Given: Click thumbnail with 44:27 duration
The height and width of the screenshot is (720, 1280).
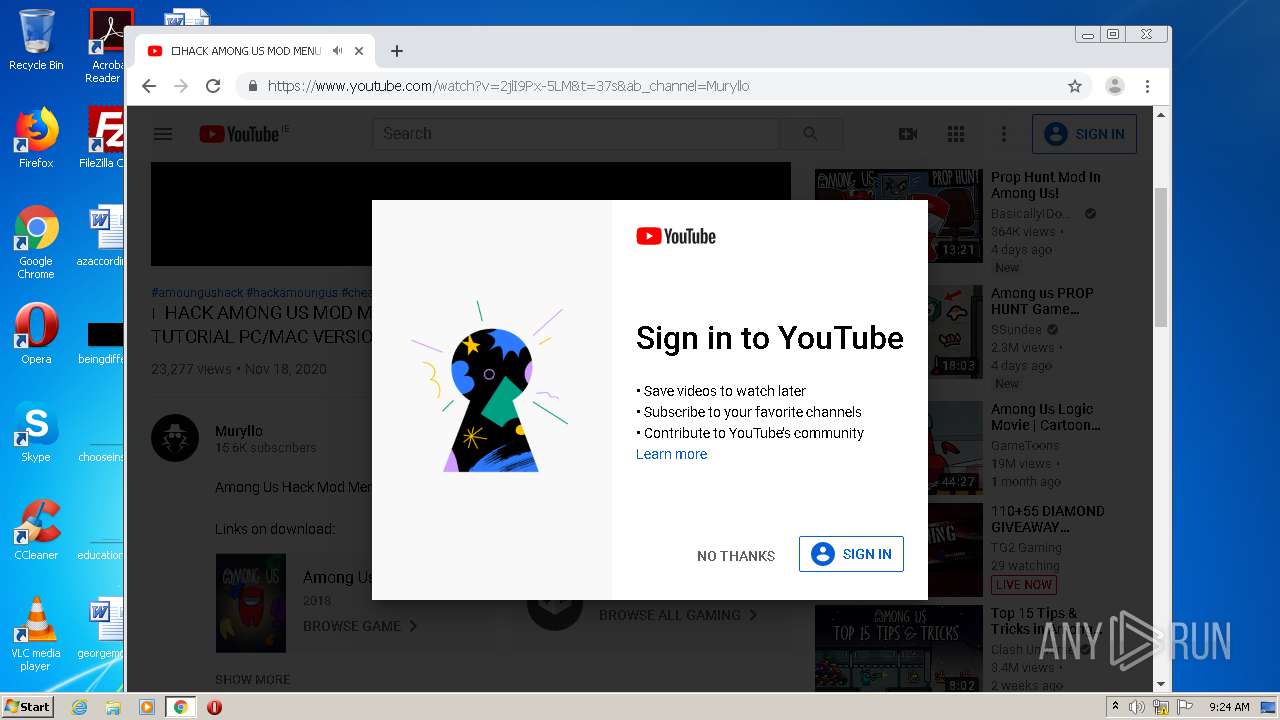Looking at the screenshot, I should point(899,447).
